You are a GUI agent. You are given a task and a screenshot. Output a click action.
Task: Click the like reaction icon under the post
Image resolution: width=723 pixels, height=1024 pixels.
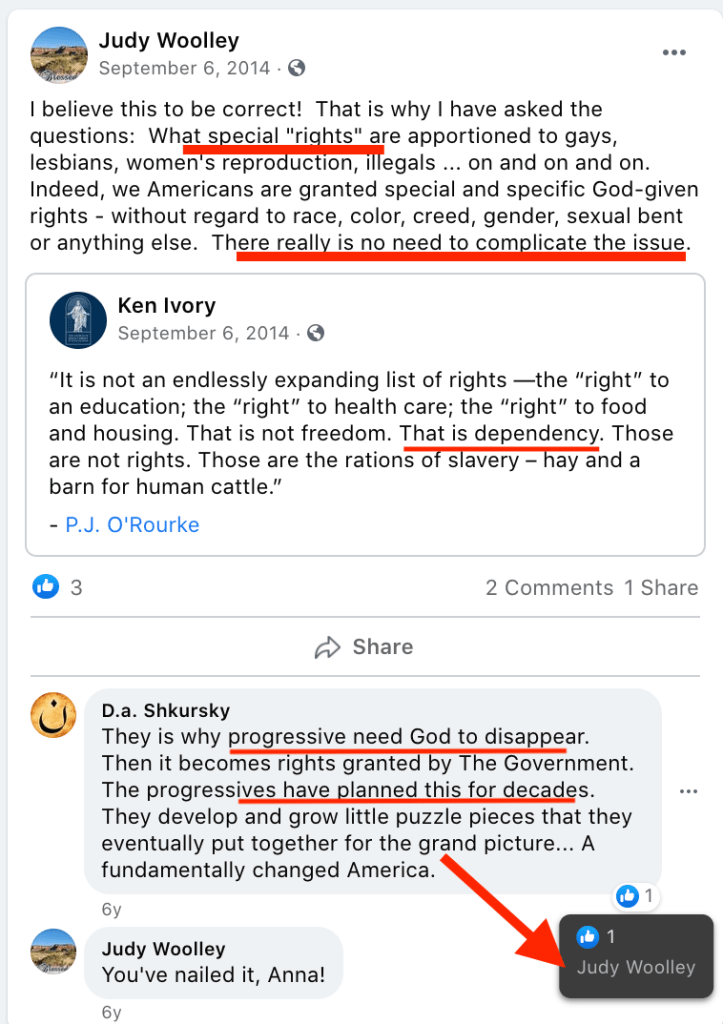[x=47, y=587]
